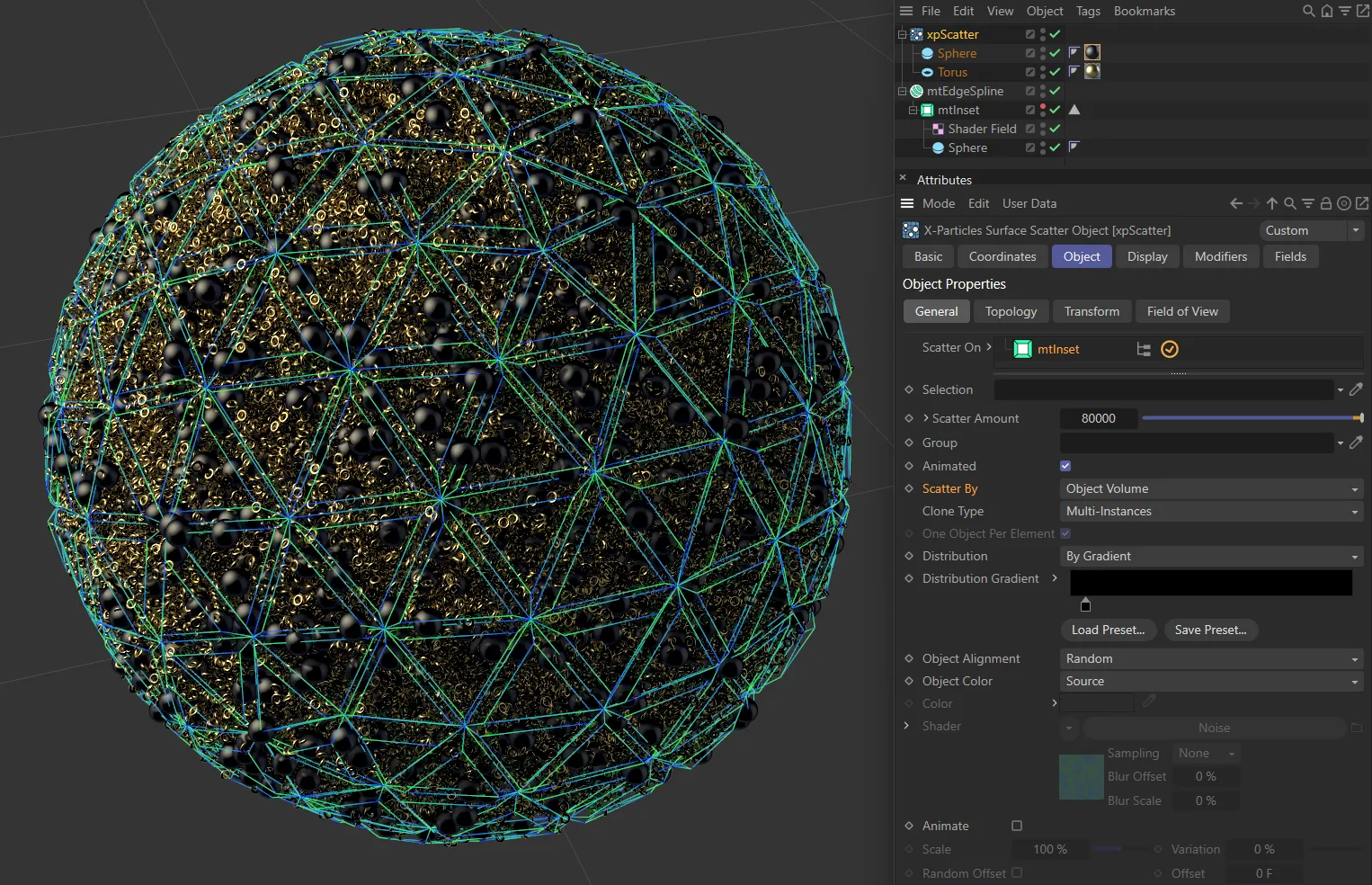Click the Shader Field icon in the hierarchy
Image resolution: width=1372 pixels, height=885 pixels.
[x=939, y=129]
